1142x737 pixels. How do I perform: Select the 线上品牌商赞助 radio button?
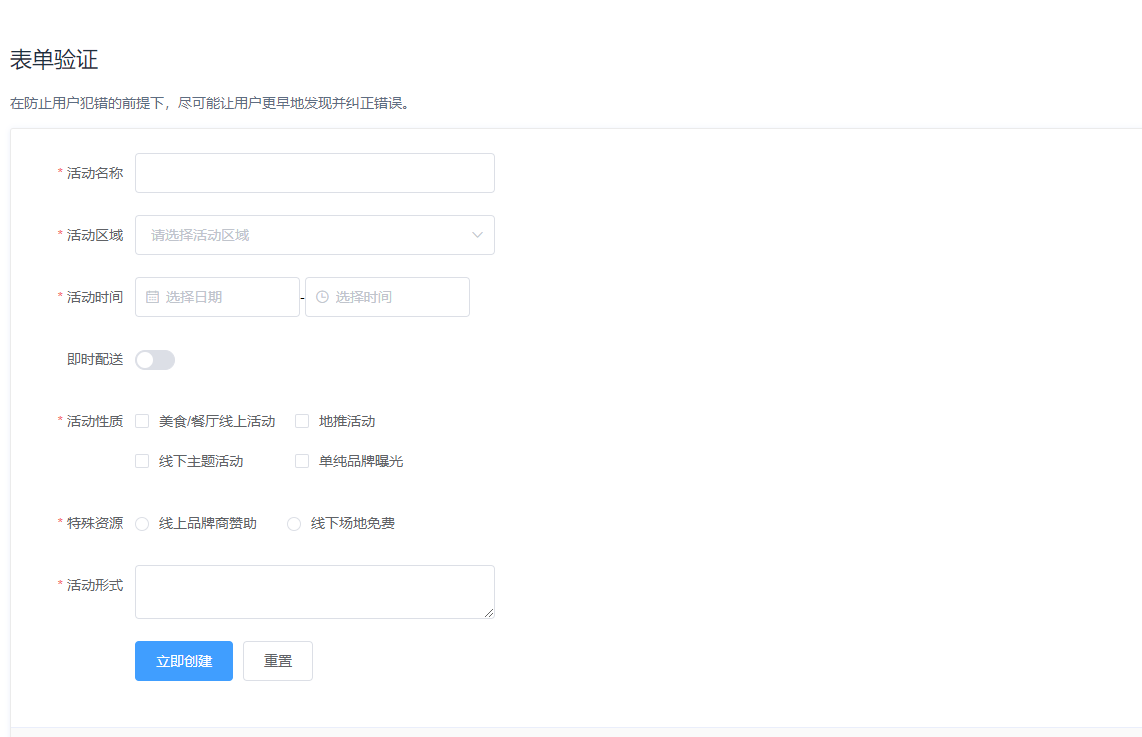141,523
